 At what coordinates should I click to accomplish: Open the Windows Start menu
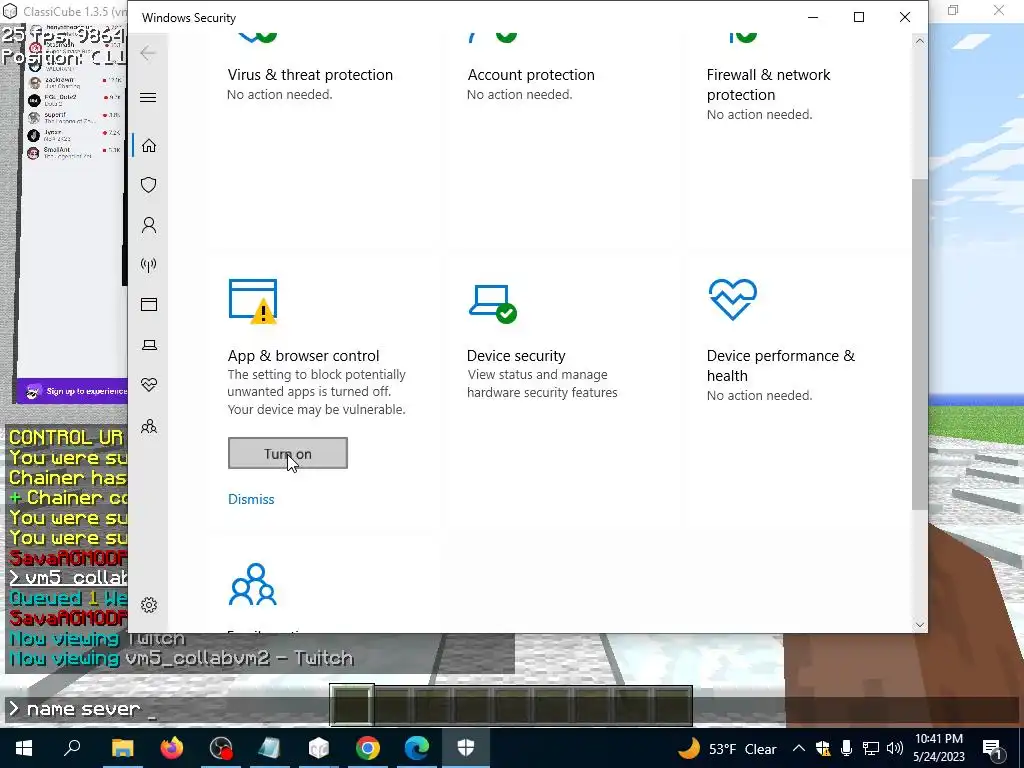(24, 748)
